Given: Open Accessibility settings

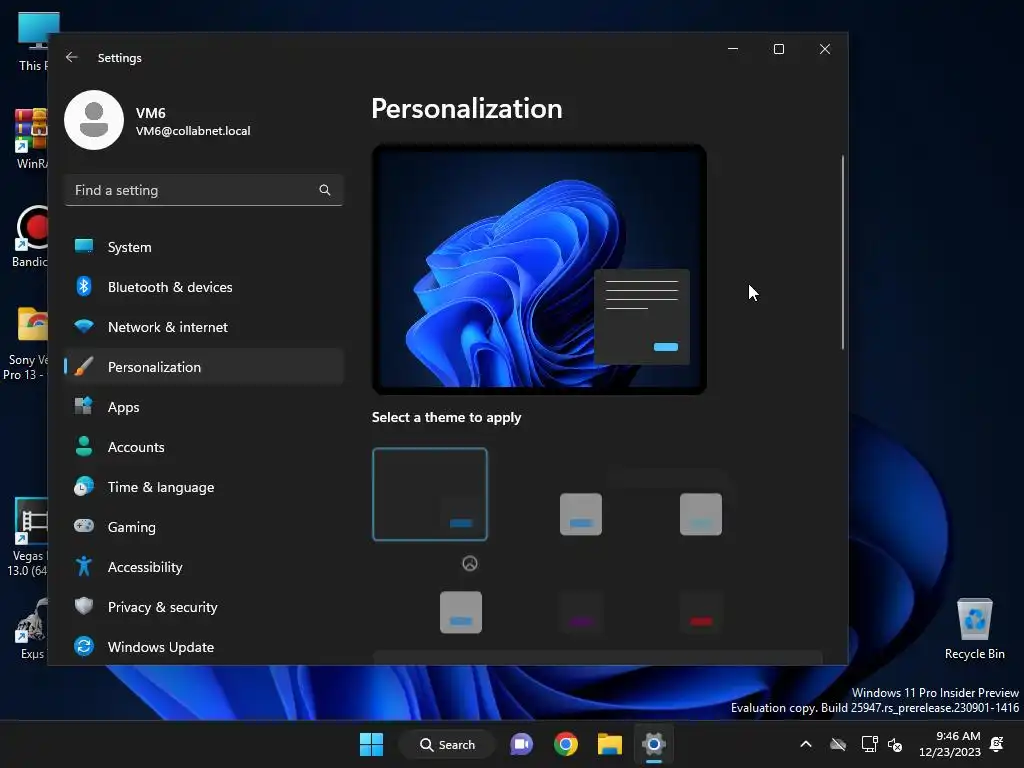Looking at the screenshot, I should point(204,567).
